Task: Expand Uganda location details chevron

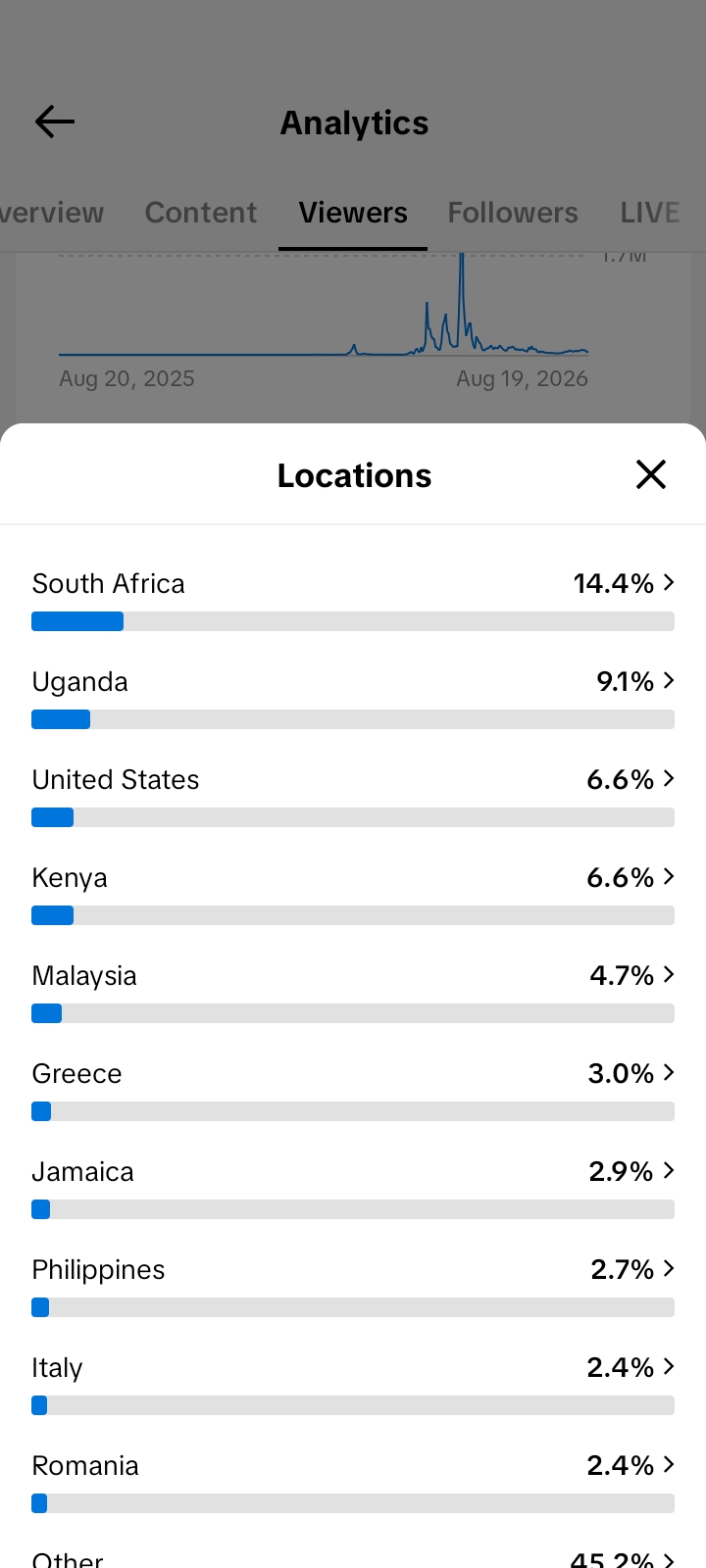Action: point(669,680)
